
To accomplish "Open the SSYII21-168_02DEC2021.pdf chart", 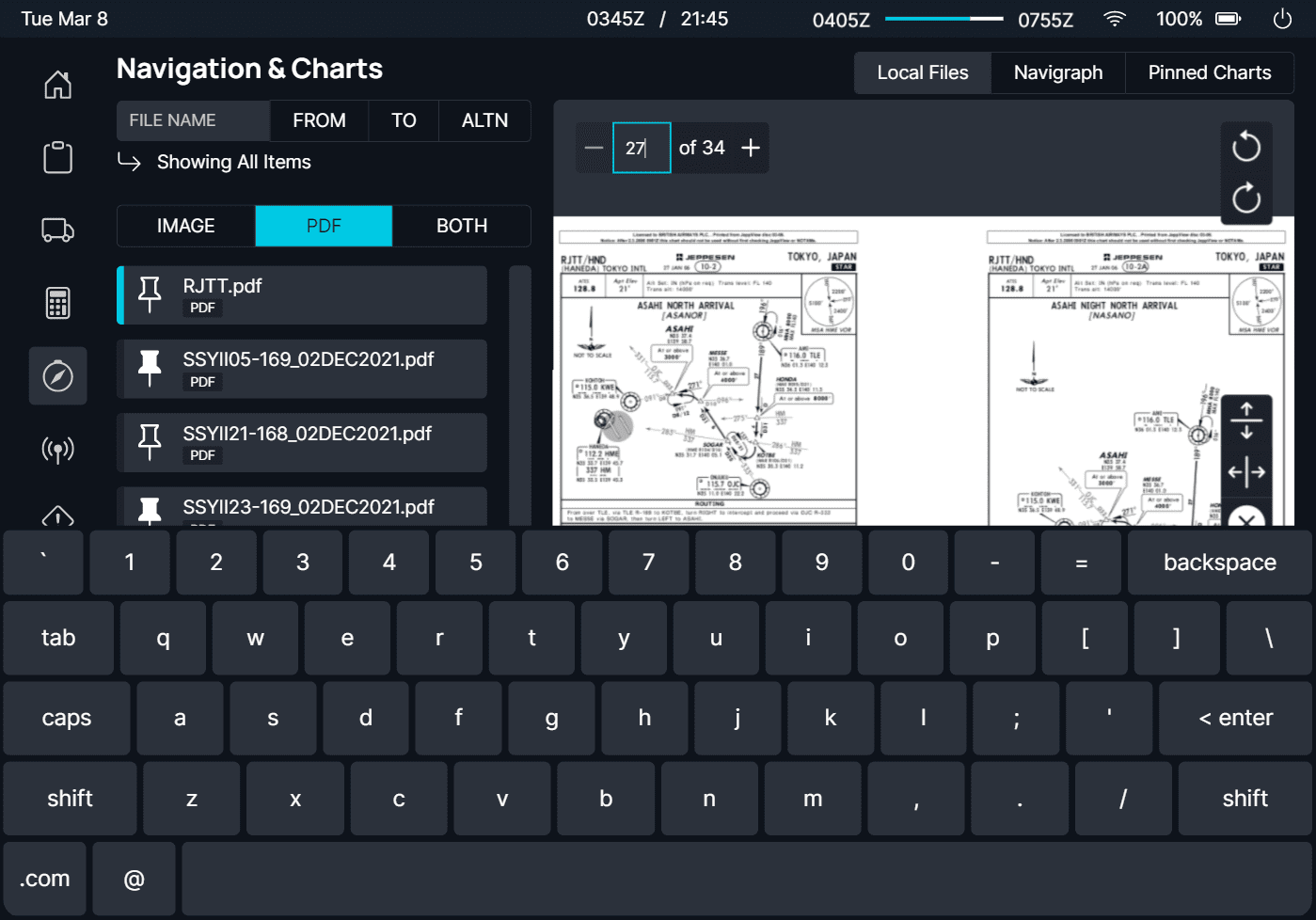I will point(301,442).
